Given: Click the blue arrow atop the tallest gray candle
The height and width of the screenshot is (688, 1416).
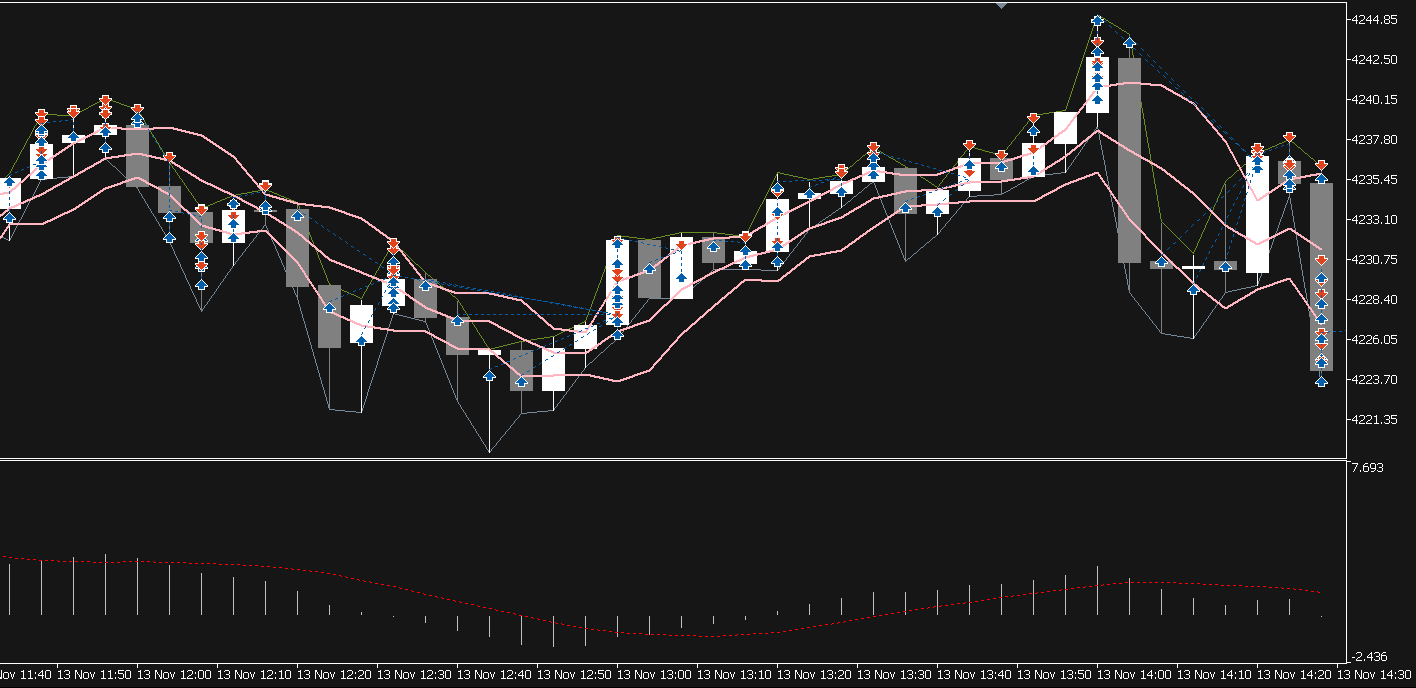Looking at the screenshot, I should click(1129, 43).
